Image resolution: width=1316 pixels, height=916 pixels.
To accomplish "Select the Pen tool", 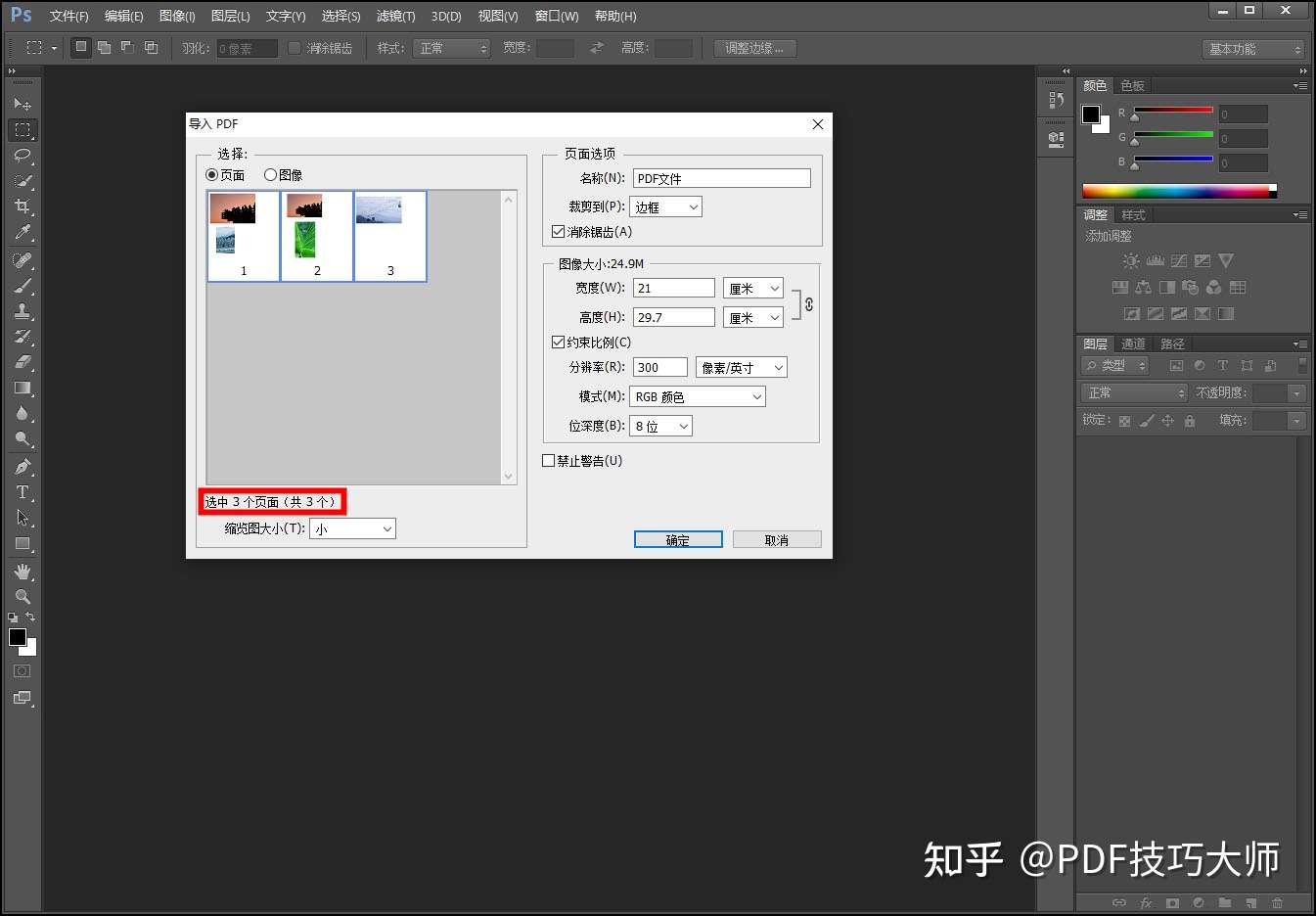I will [x=23, y=467].
